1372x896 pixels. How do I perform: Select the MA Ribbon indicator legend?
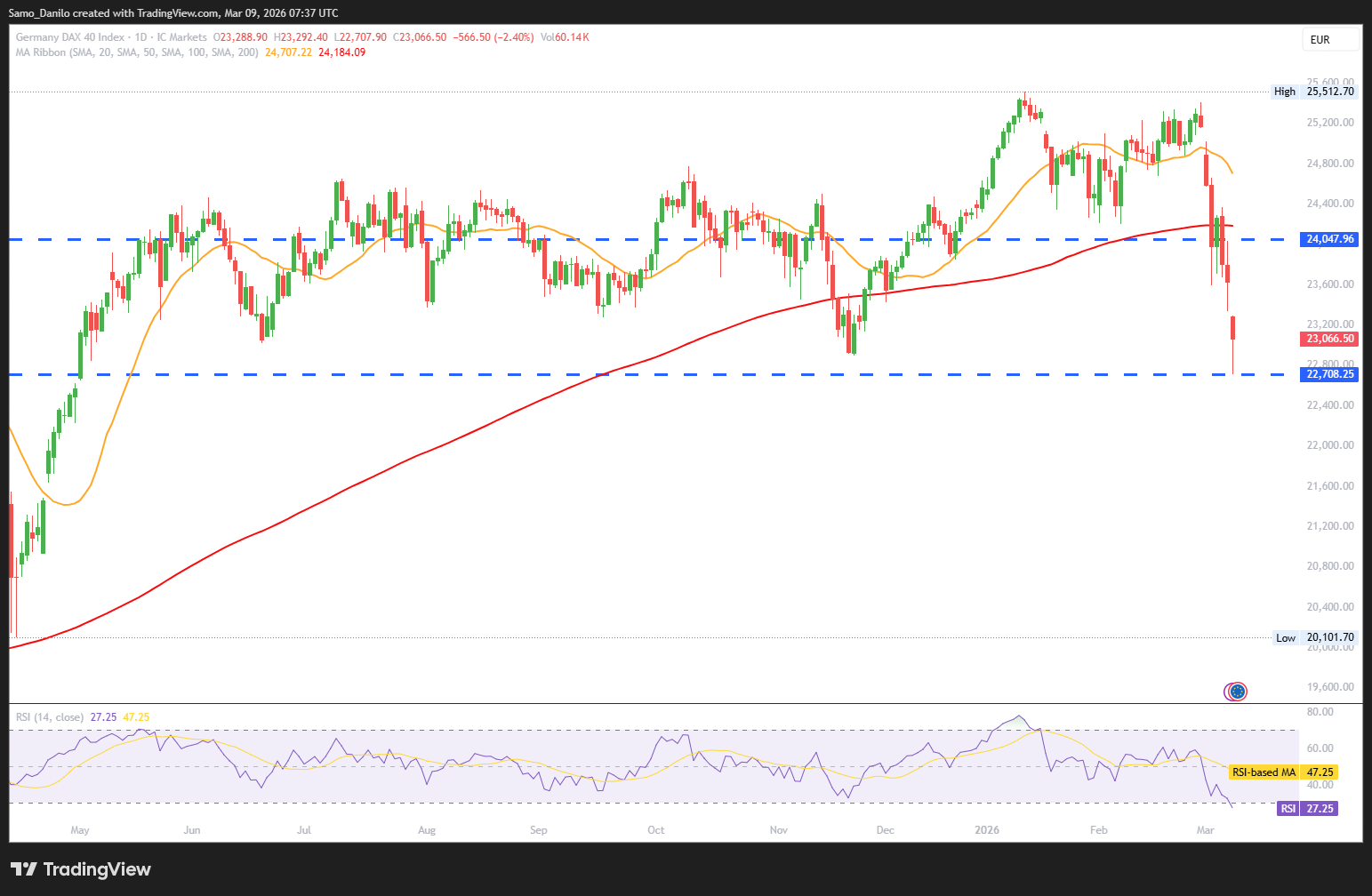point(137,52)
